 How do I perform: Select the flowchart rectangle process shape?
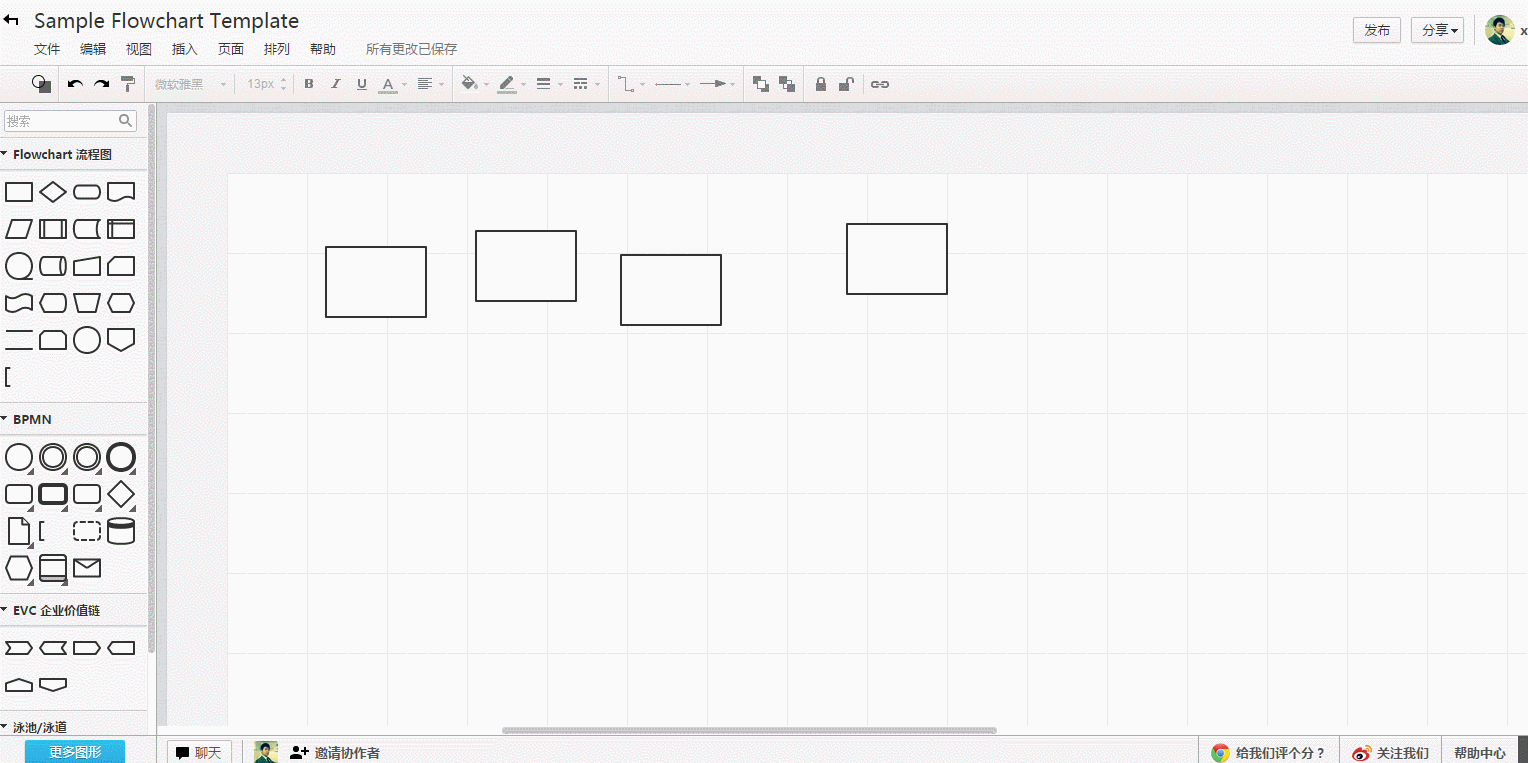click(19, 192)
